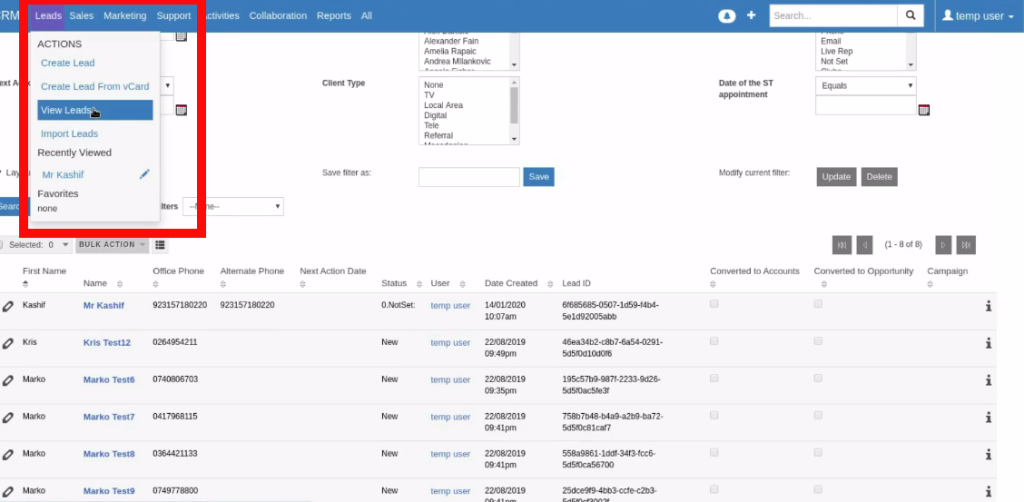Screen dimensions: 1024x502
Task: Sort by Status column arrows
Action: click(418, 283)
